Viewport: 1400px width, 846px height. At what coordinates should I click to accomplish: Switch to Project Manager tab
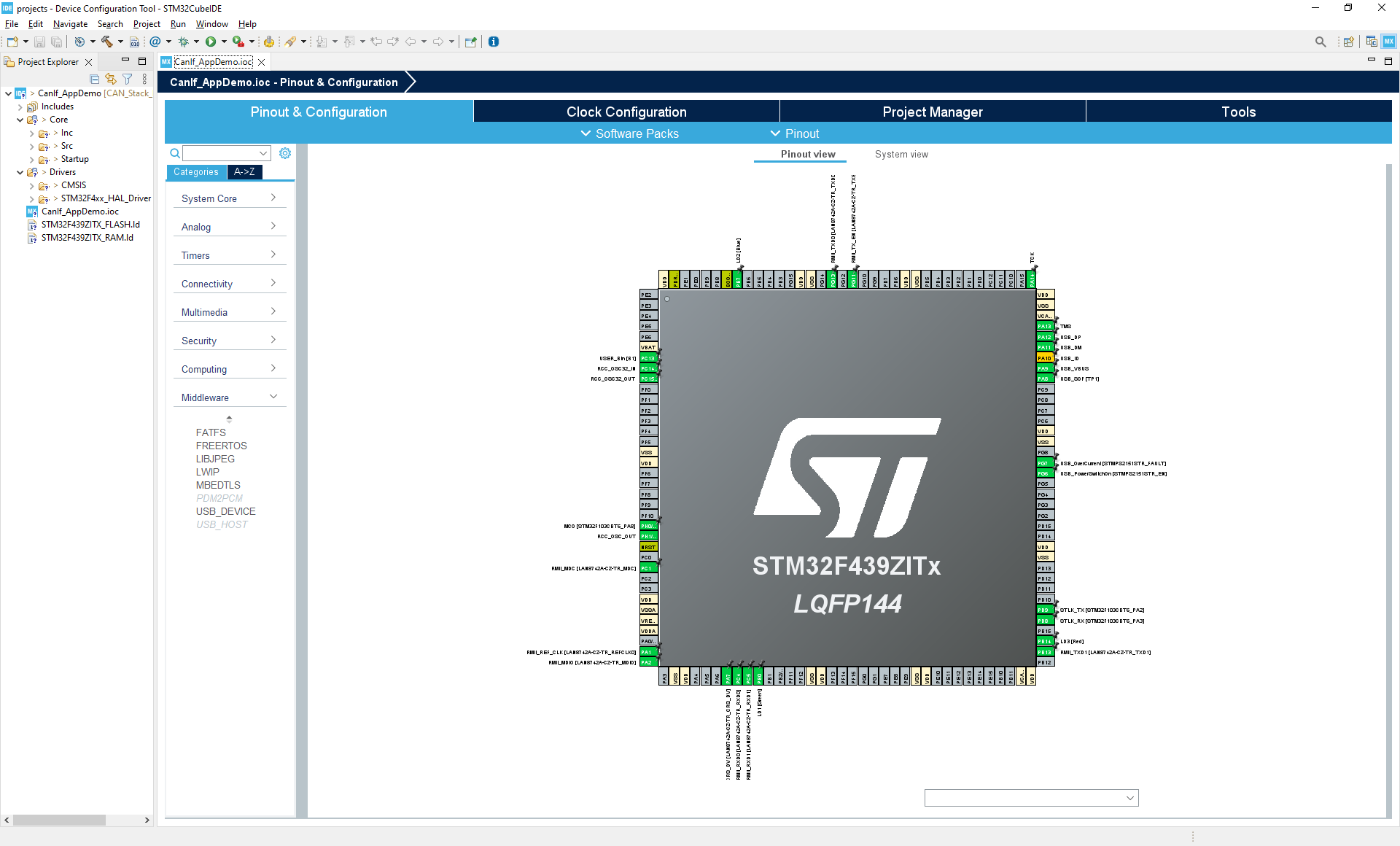coord(933,112)
